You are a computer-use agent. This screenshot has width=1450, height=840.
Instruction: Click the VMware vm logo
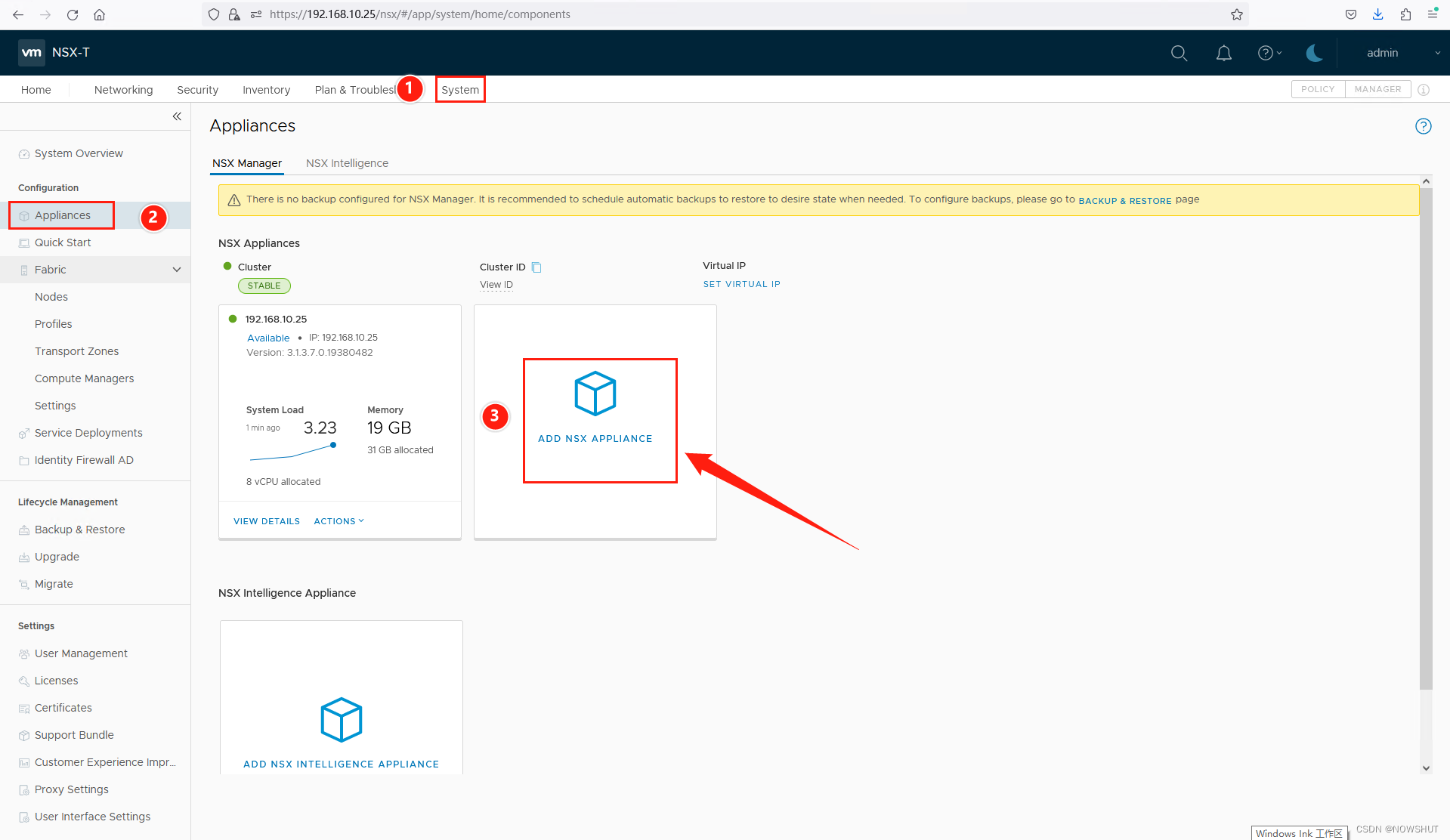click(x=32, y=52)
